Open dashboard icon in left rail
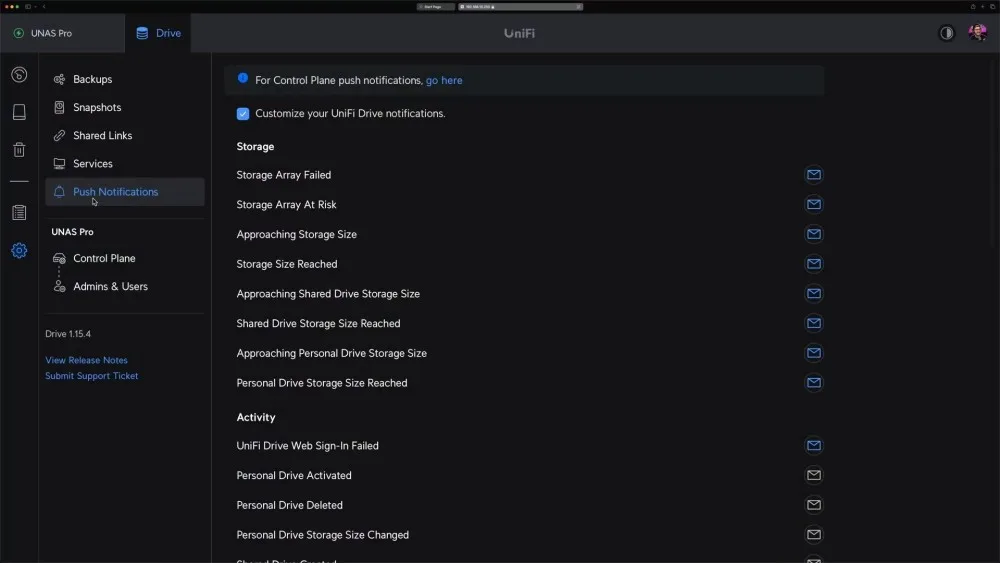This screenshot has width=1000, height=563. click(19, 75)
